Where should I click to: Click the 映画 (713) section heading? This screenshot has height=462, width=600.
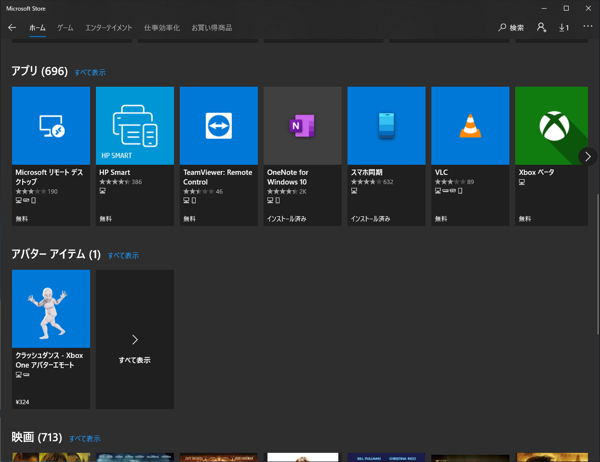(37, 437)
